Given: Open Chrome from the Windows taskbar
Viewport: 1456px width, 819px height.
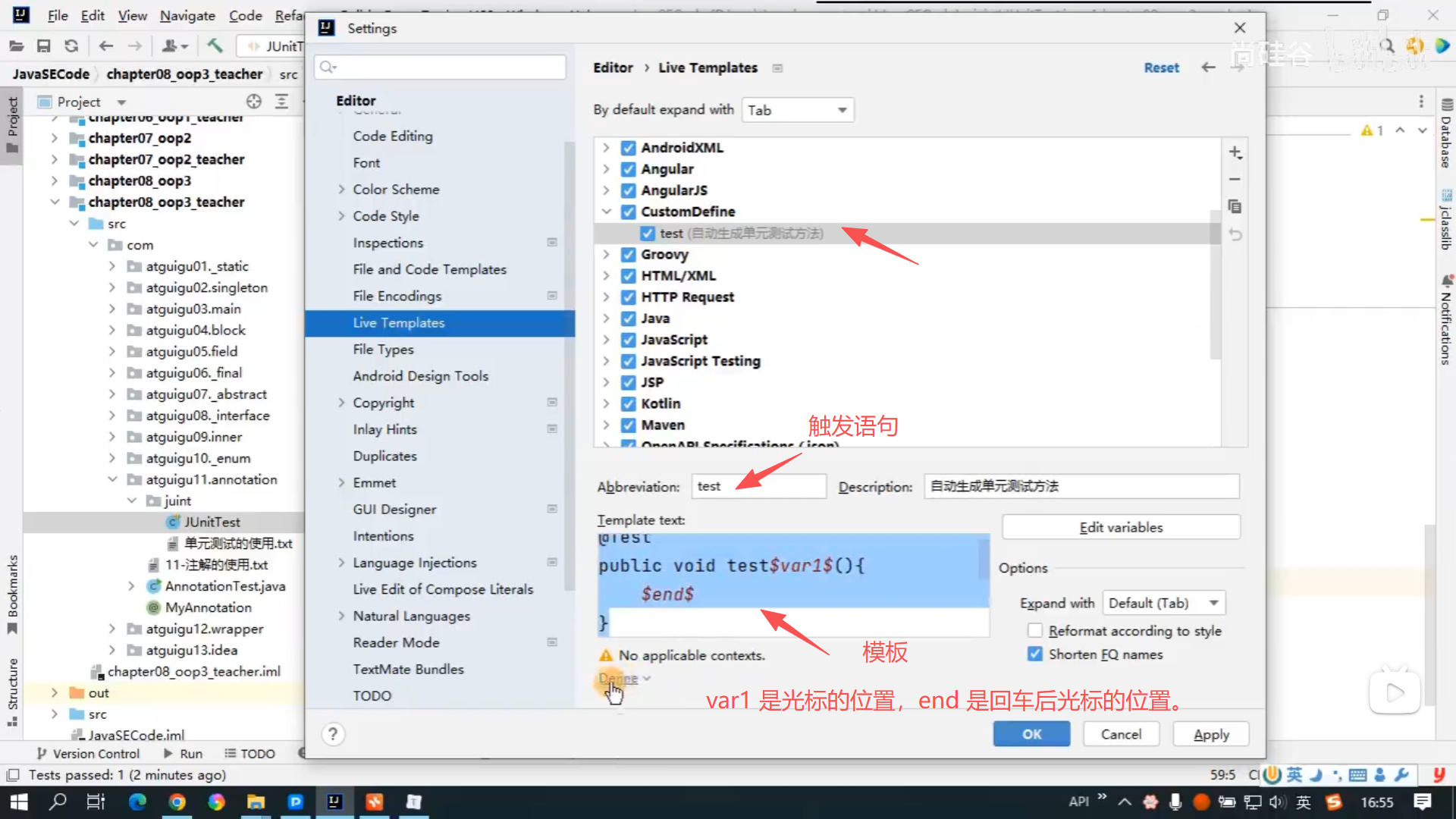Looking at the screenshot, I should click(177, 802).
